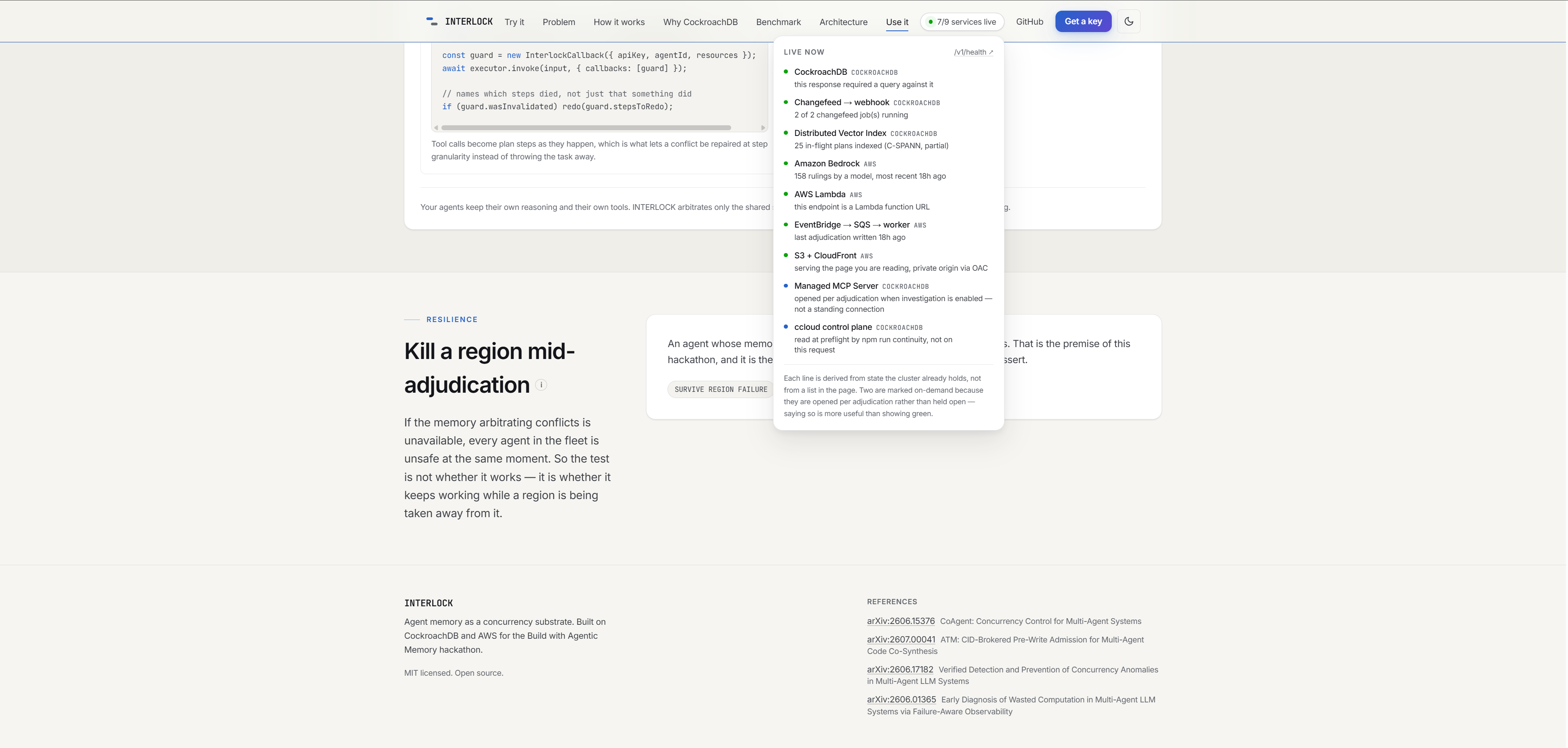
Task: Click 'last adjudication written 18h ago' line
Action: pyautogui.click(x=849, y=238)
